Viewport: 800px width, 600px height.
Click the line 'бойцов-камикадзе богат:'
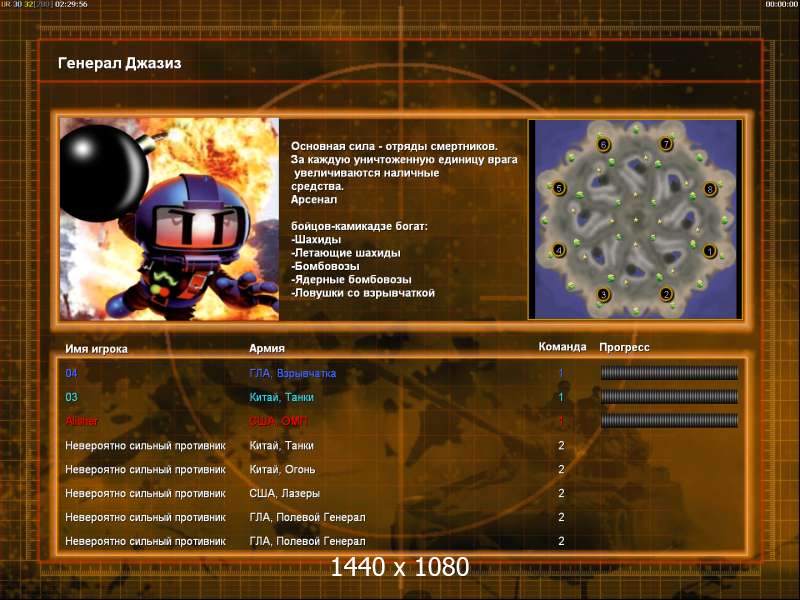359,226
